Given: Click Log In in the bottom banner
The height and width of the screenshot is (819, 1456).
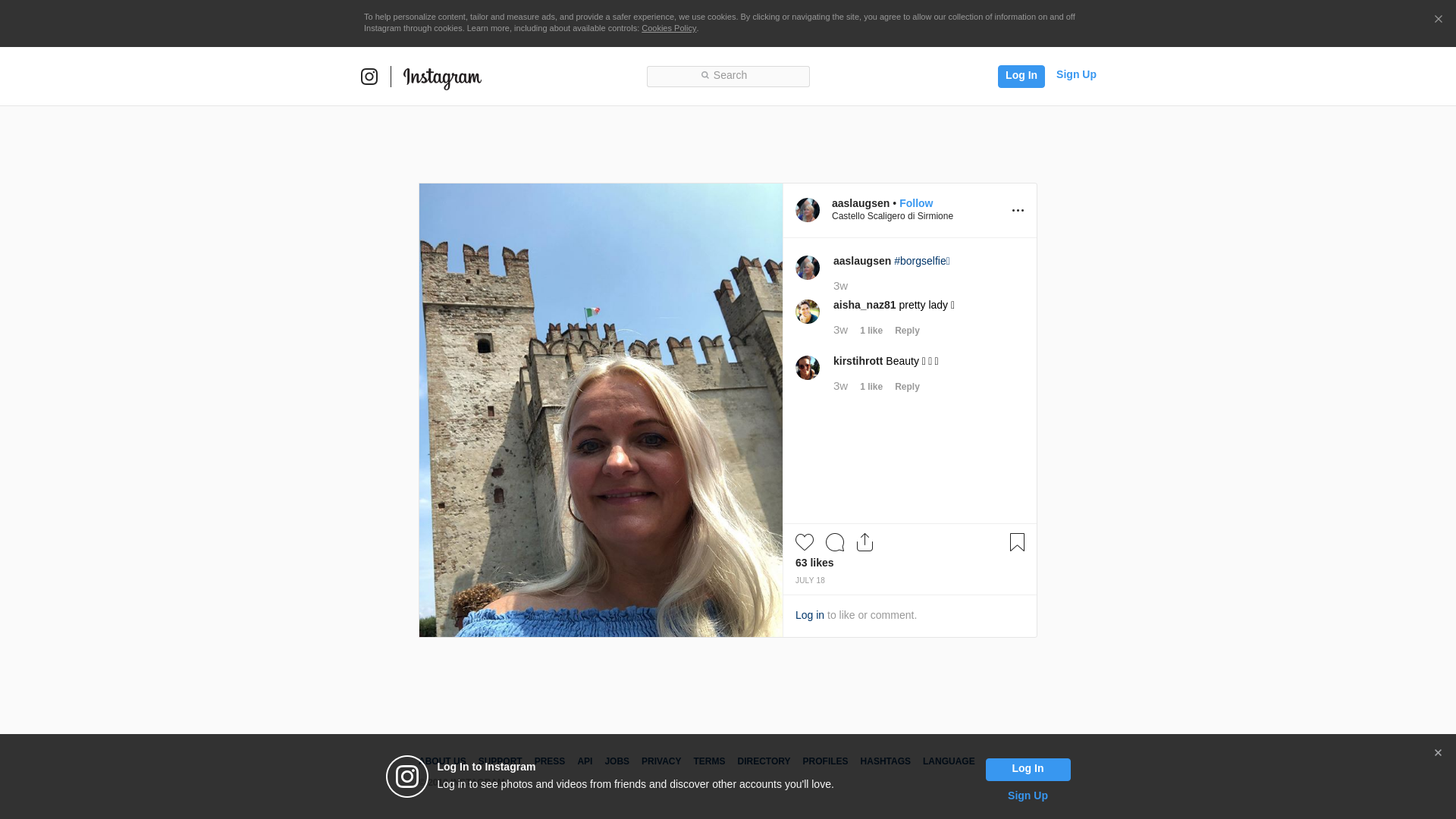Looking at the screenshot, I should point(1028,769).
